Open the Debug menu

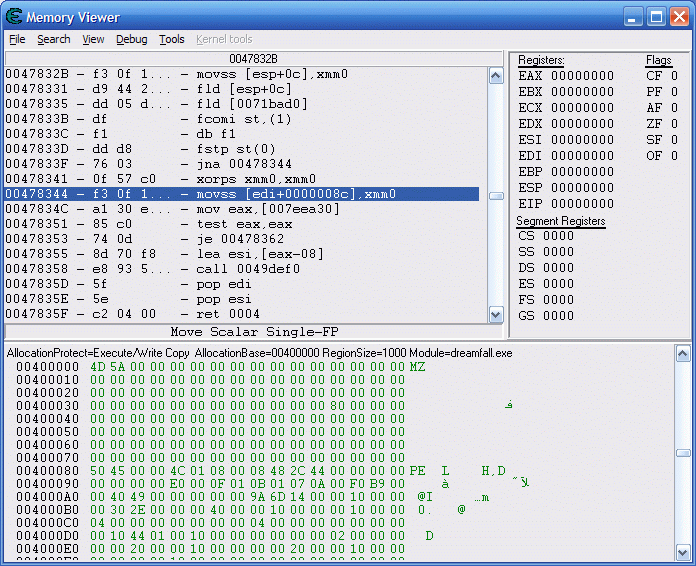(x=131, y=39)
